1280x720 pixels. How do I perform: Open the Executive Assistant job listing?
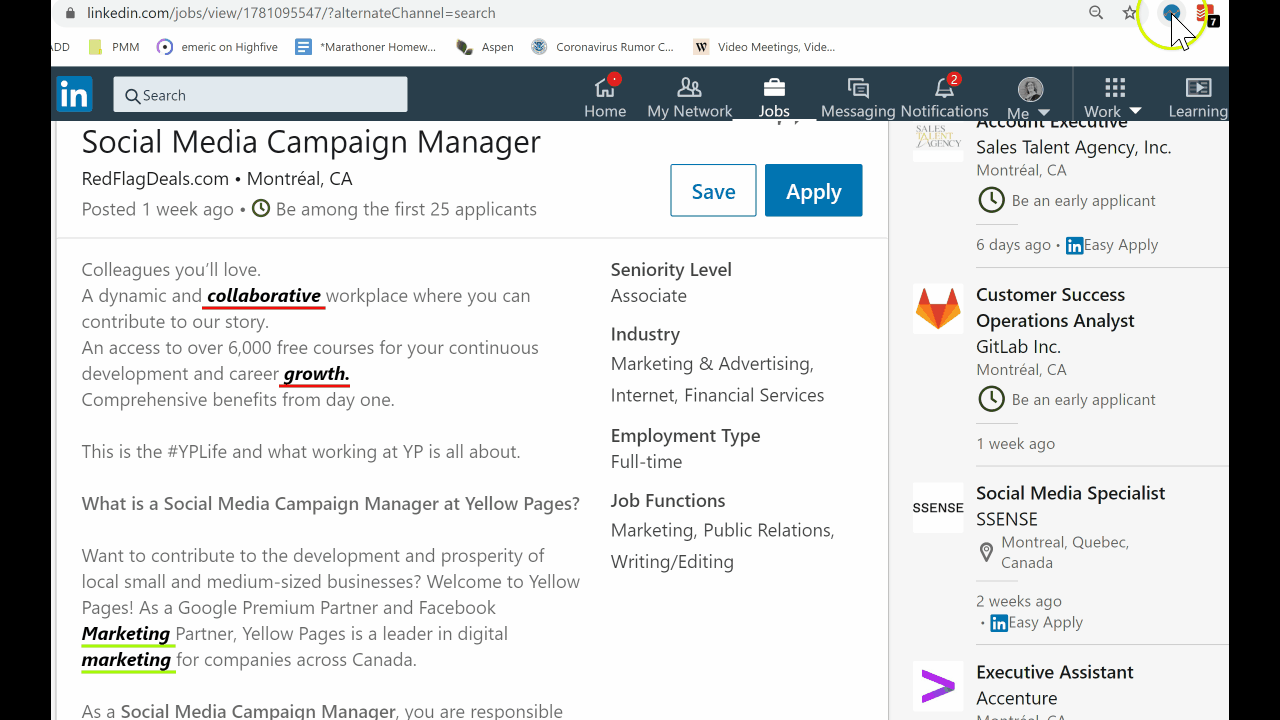1054,672
